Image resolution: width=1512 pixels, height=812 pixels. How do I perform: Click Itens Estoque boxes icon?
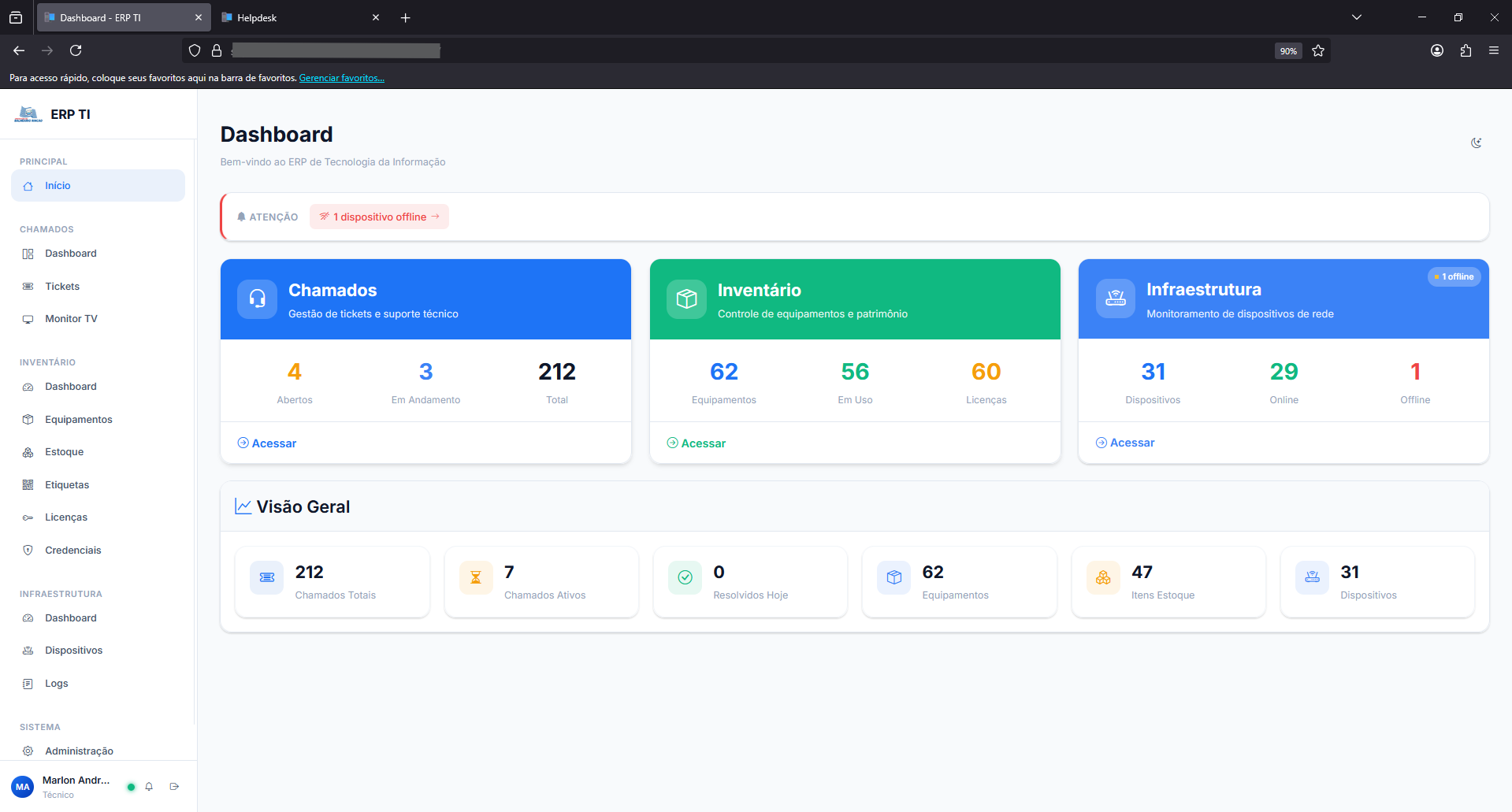pyautogui.click(x=1103, y=578)
